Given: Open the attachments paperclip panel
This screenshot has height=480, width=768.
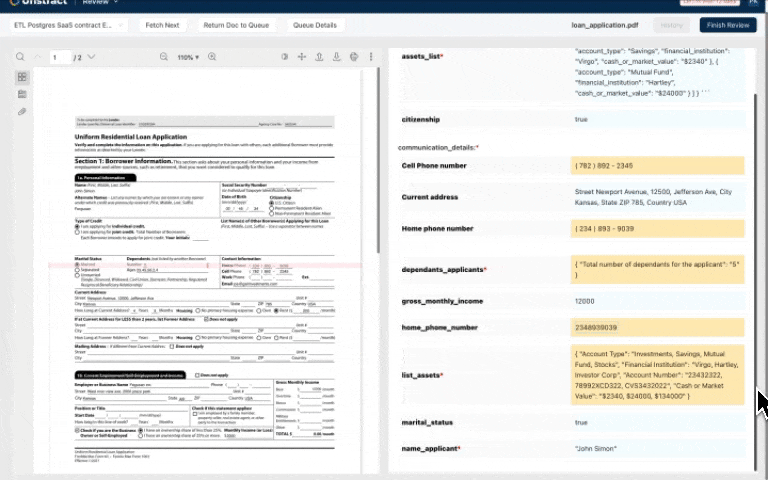Looking at the screenshot, I should 22,111.
